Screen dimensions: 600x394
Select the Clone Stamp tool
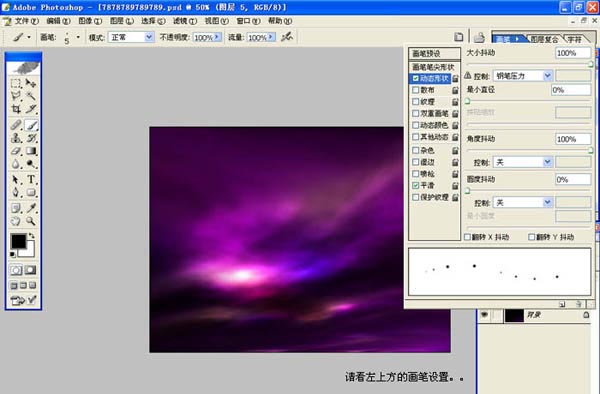point(16,138)
